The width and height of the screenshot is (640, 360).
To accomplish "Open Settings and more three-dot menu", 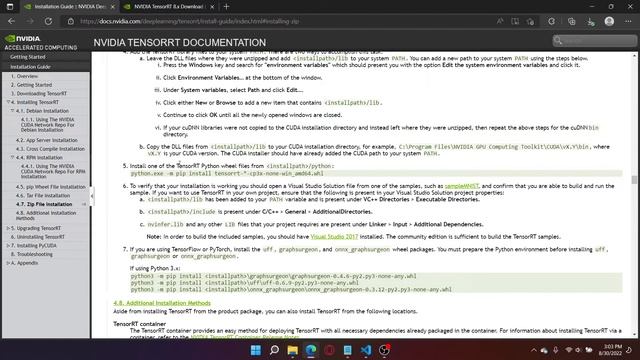I will click(628, 21).
